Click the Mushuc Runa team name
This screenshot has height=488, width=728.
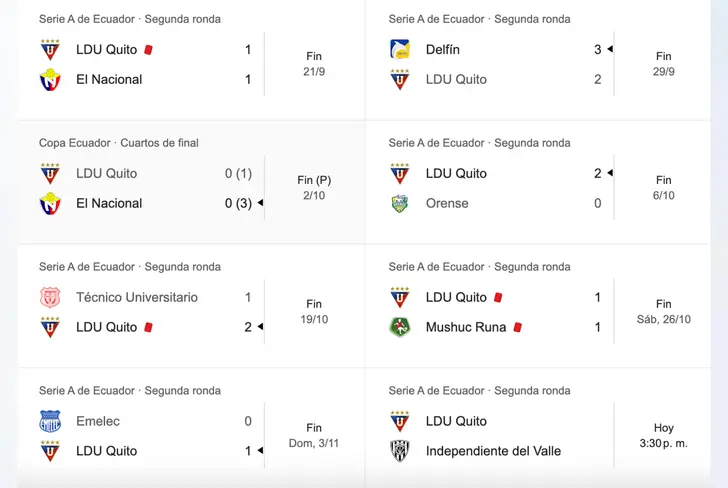pos(466,327)
